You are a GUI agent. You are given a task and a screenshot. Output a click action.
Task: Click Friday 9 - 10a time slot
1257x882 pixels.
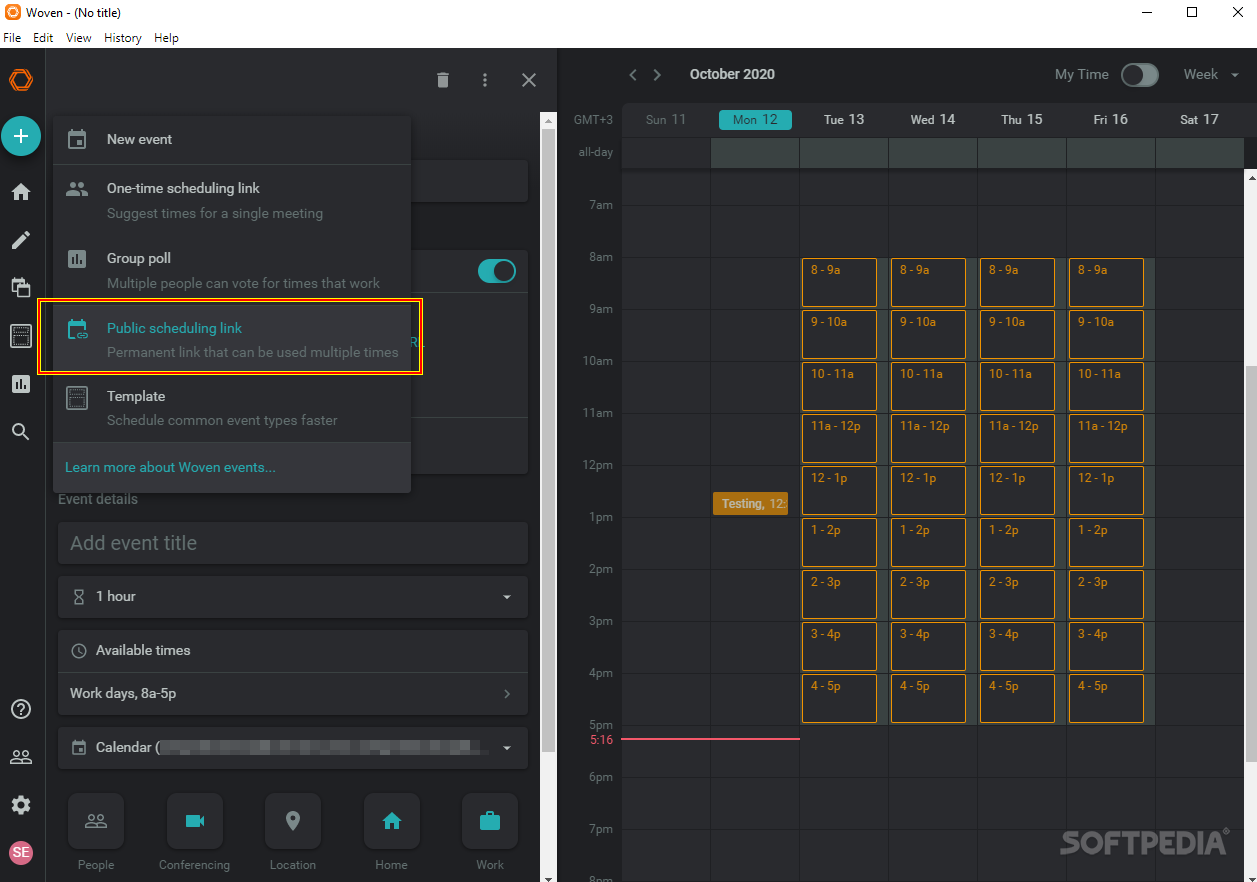pyautogui.click(x=1106, y=335)
